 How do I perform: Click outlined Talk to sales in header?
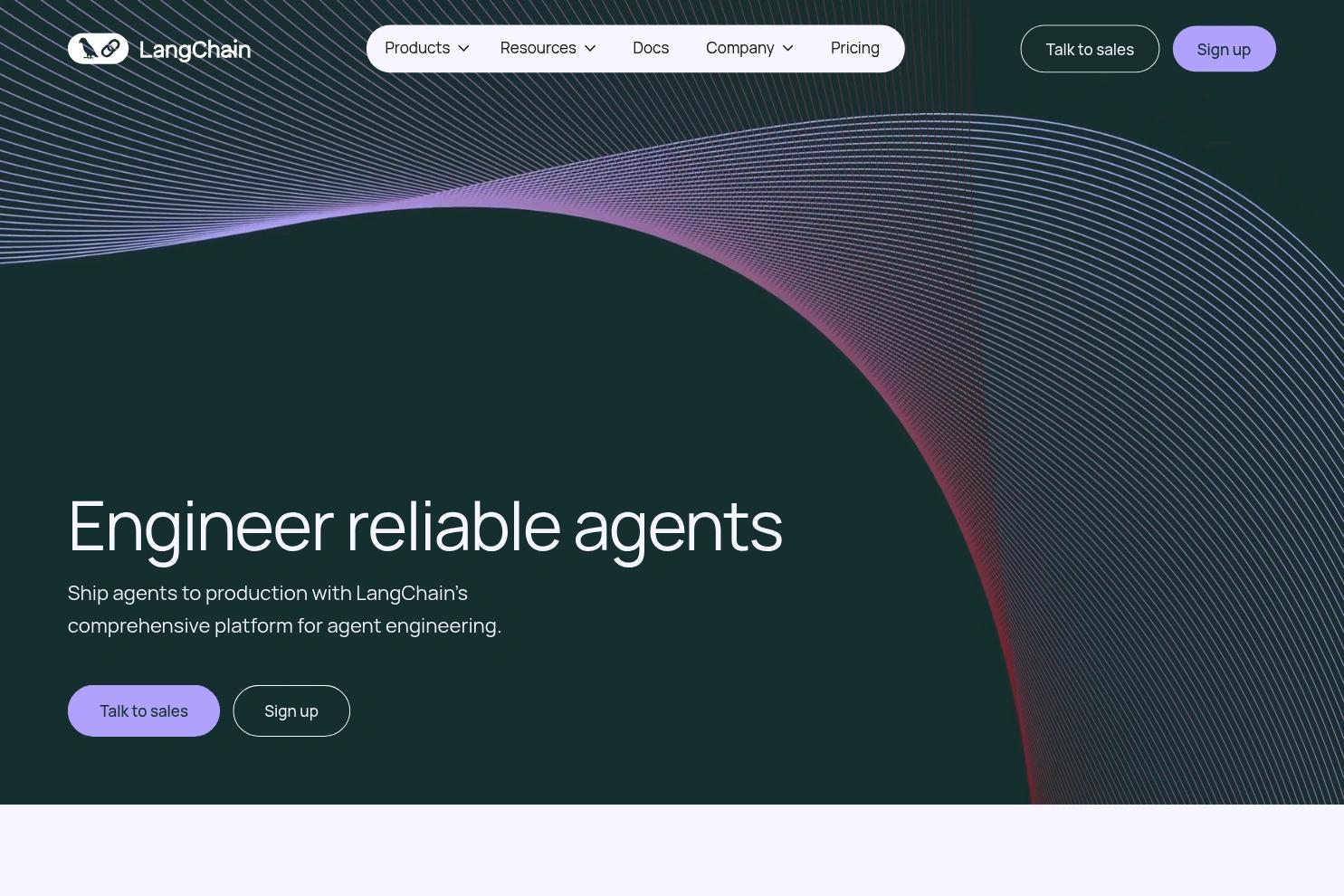click(x=1090, y=49)
